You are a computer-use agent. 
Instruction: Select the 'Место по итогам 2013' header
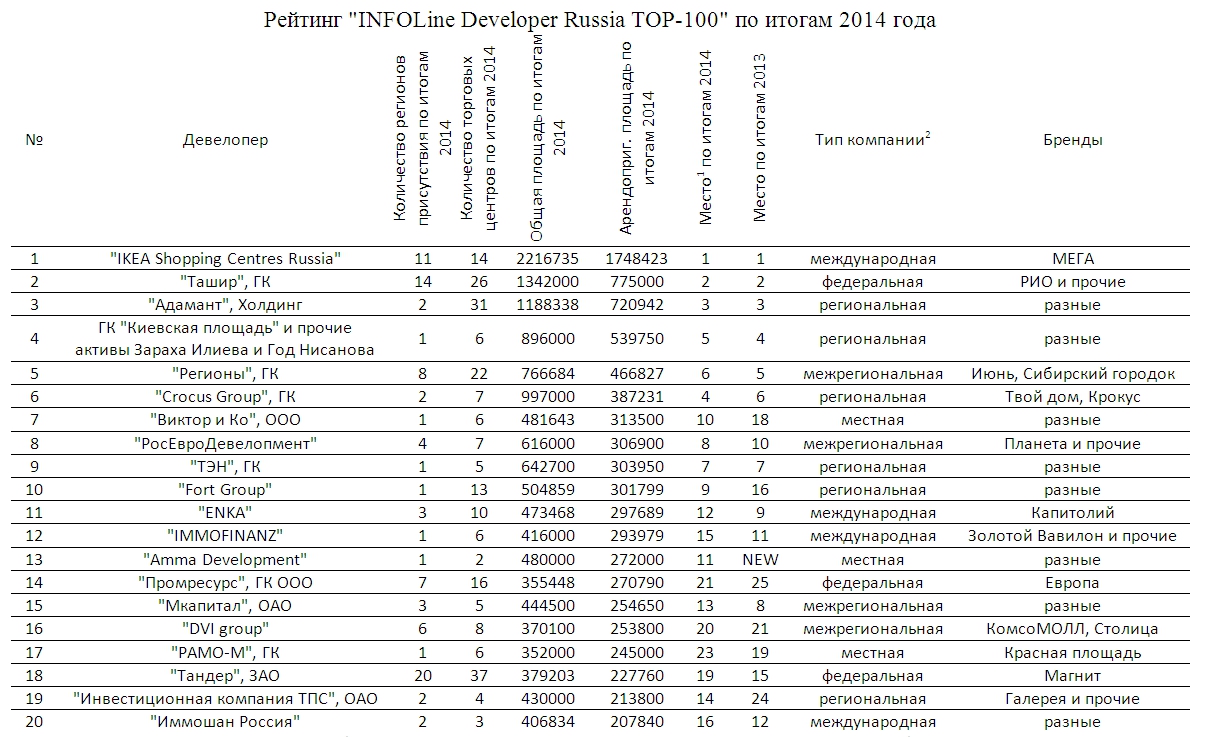(760, 137)
